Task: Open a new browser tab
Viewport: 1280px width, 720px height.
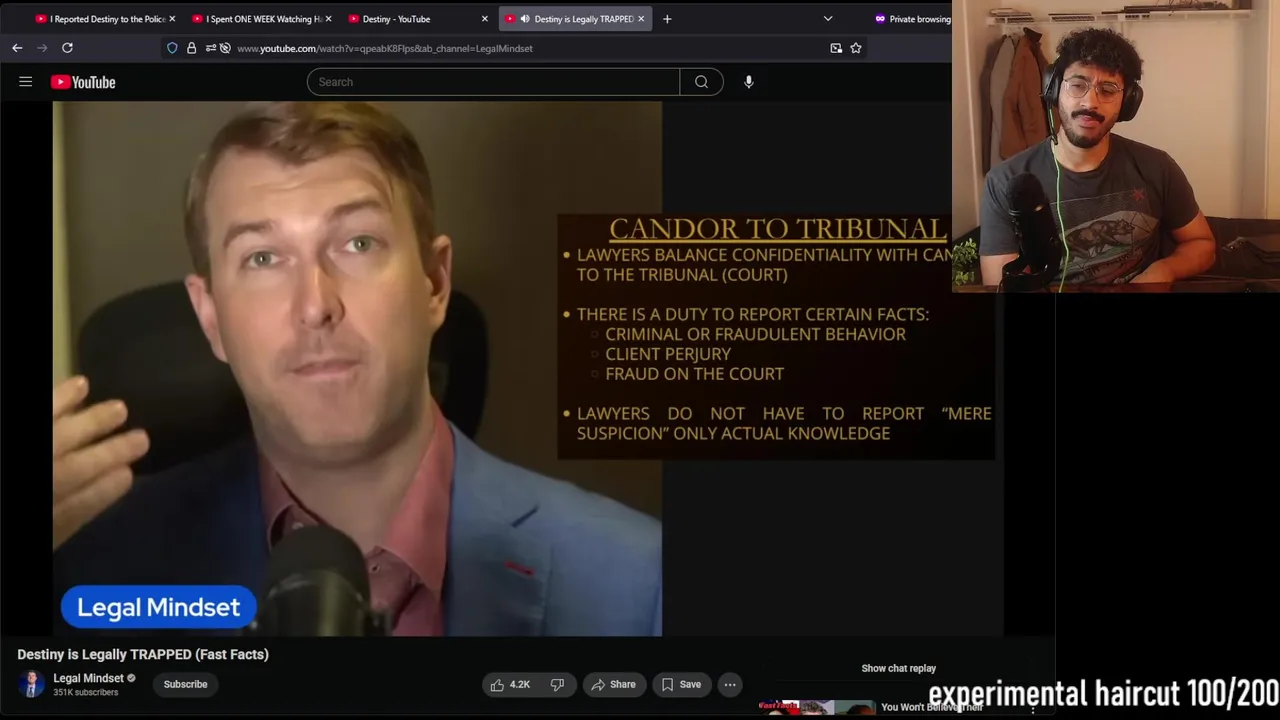Action: 667,19
